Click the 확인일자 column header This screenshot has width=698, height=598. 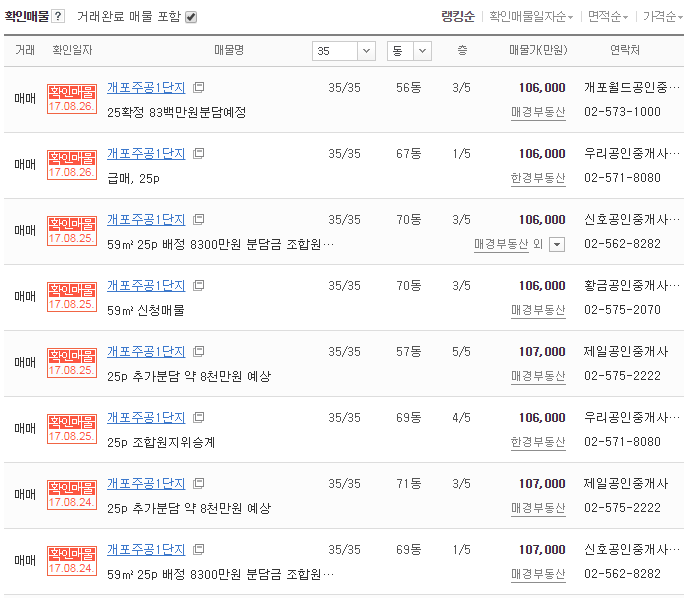pyautogui.click(x=72, y=50)
